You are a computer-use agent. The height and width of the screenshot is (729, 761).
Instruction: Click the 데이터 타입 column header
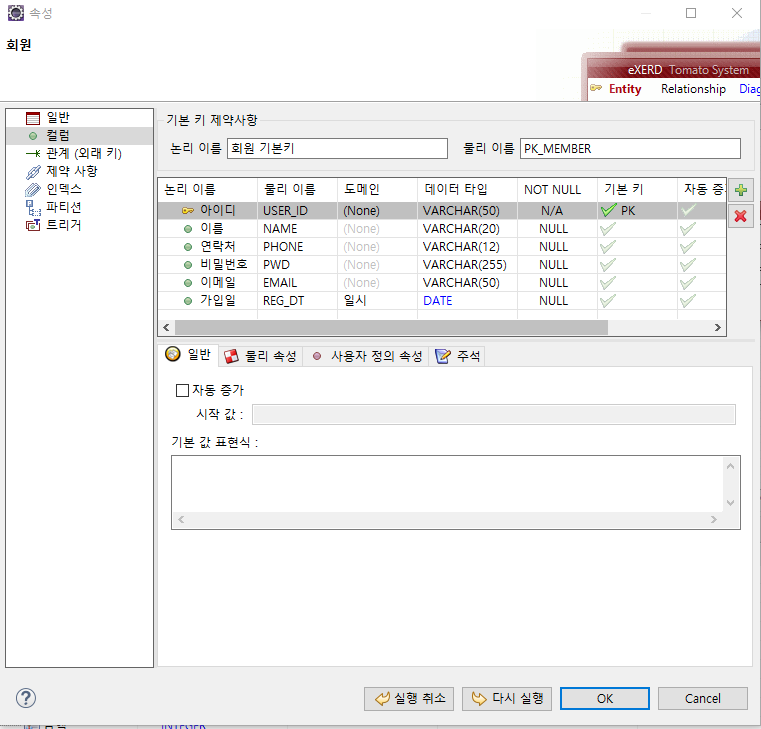[x=467, y=190]
